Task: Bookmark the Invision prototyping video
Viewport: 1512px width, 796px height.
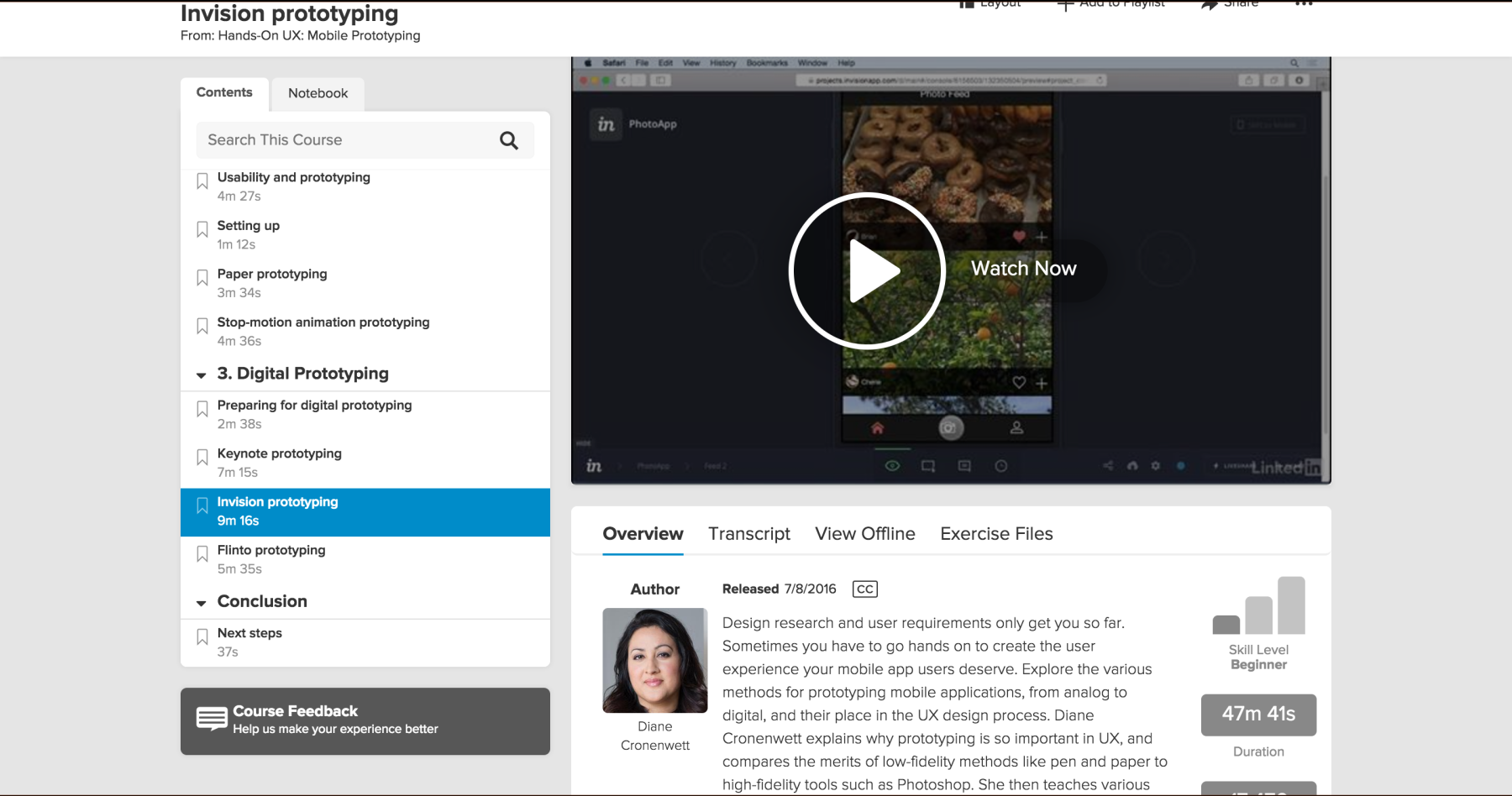Action: coord(202,505)
